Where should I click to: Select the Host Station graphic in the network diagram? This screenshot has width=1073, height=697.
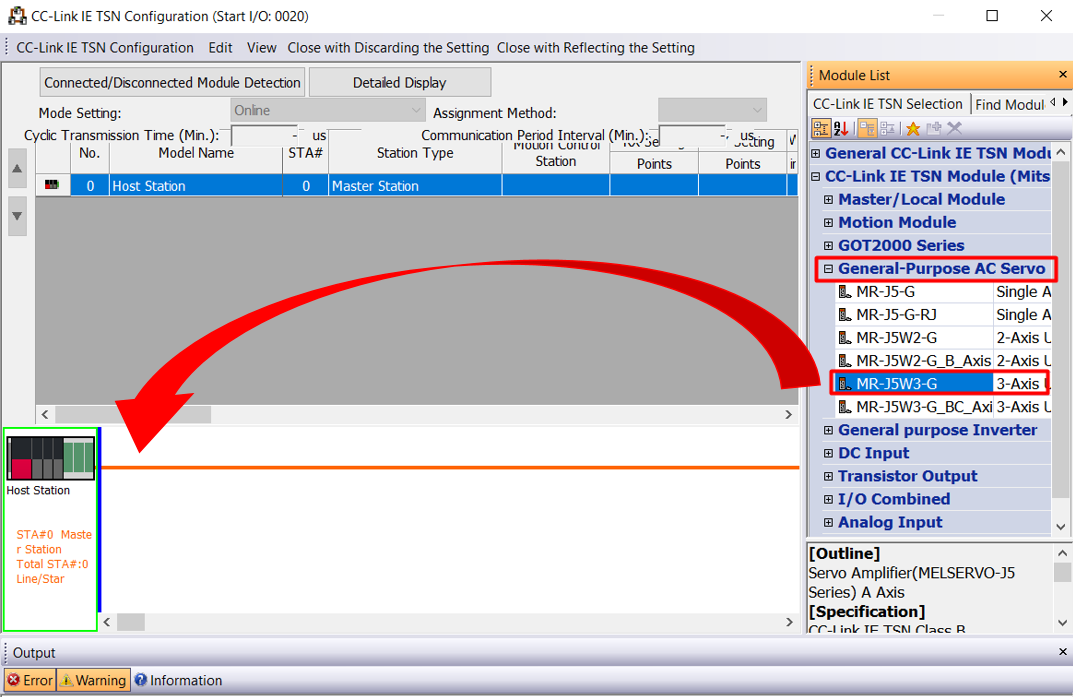coord(51,458)
